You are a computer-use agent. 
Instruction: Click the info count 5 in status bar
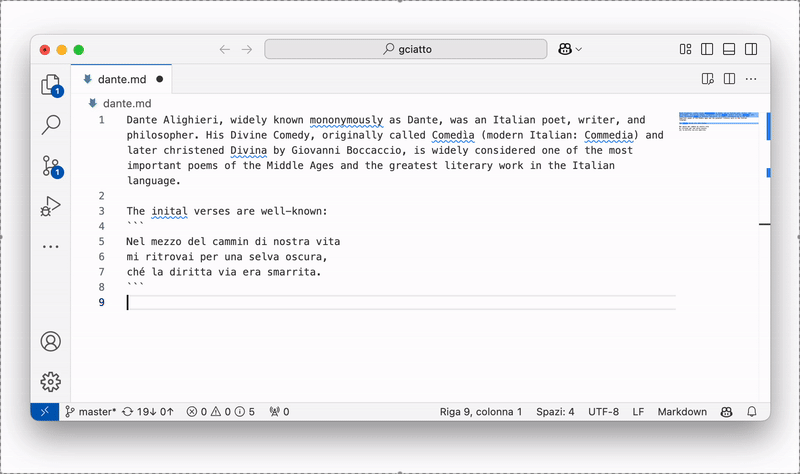point(245,412)
